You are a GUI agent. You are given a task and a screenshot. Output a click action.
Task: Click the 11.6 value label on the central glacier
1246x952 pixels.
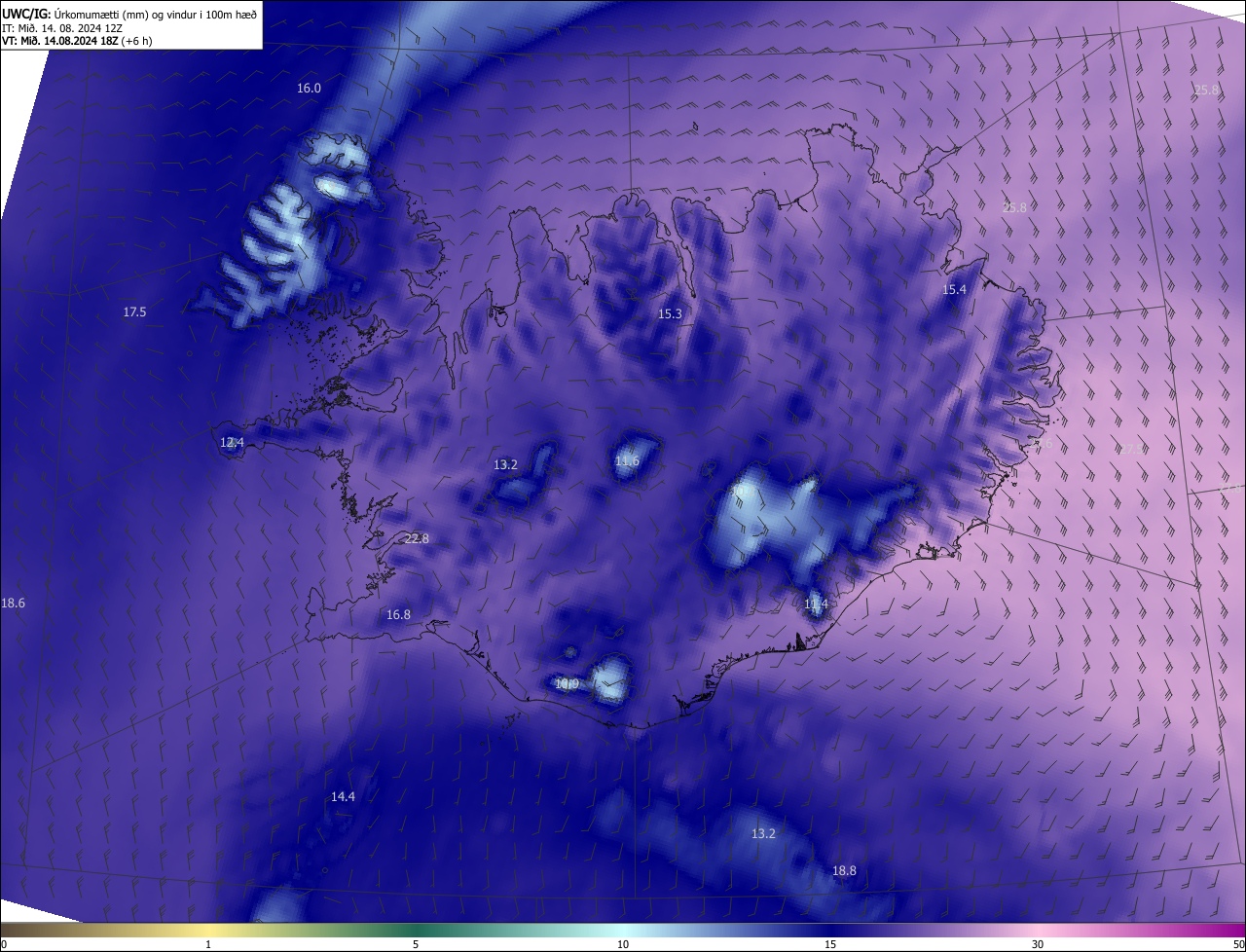pos(627,460)
